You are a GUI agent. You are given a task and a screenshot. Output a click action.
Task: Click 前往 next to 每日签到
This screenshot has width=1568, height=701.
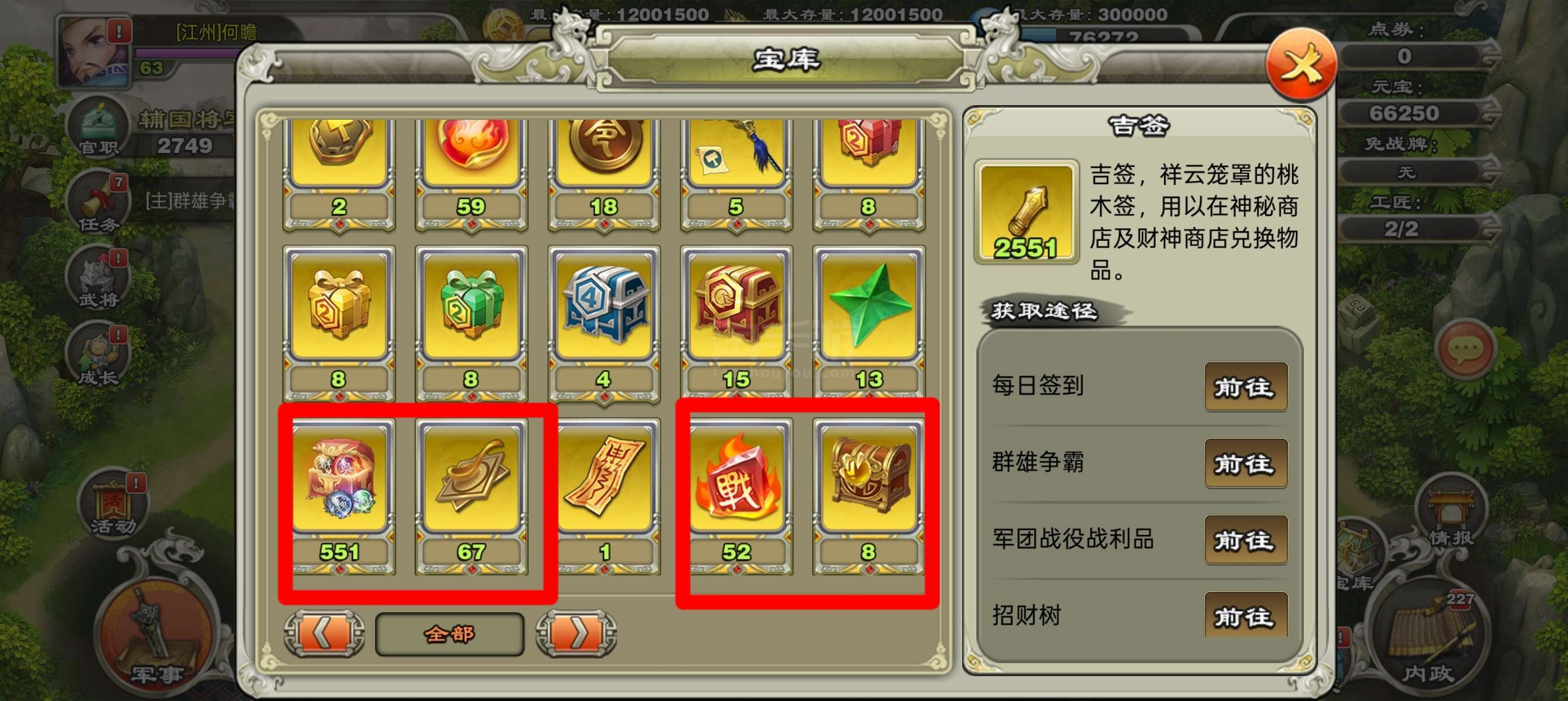coord(1246,387)
